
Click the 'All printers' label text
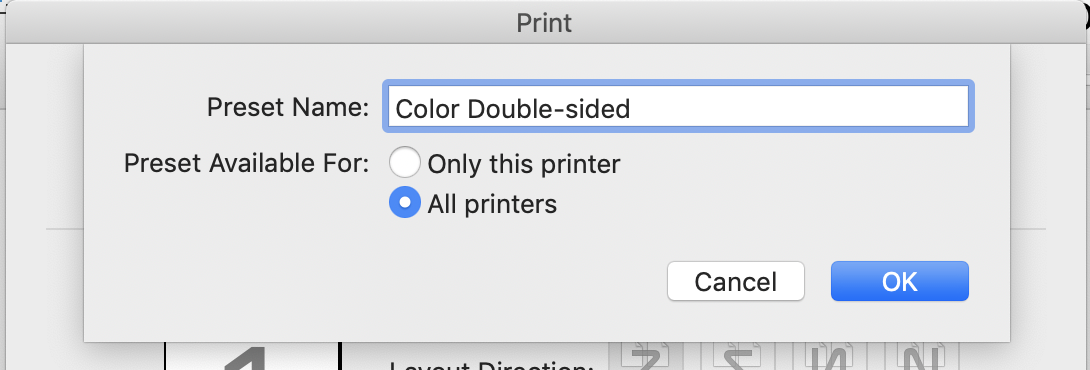pos(492,204)
